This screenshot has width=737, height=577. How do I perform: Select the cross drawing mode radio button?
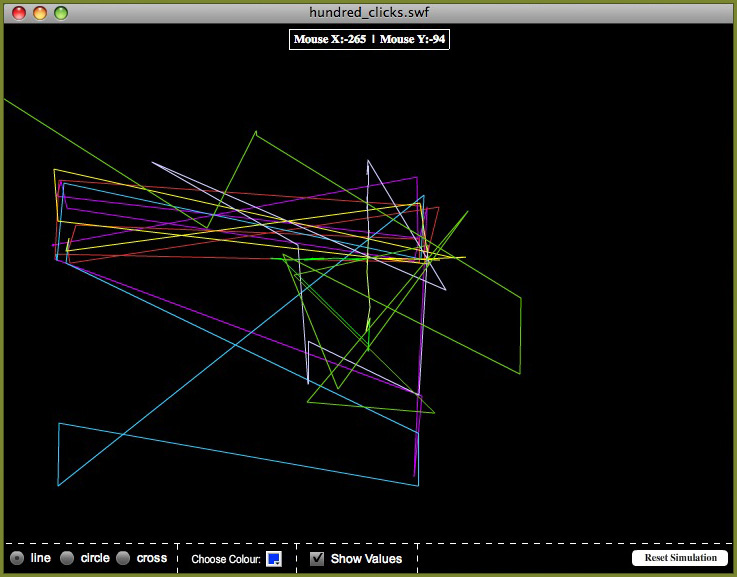click(123, 558)
